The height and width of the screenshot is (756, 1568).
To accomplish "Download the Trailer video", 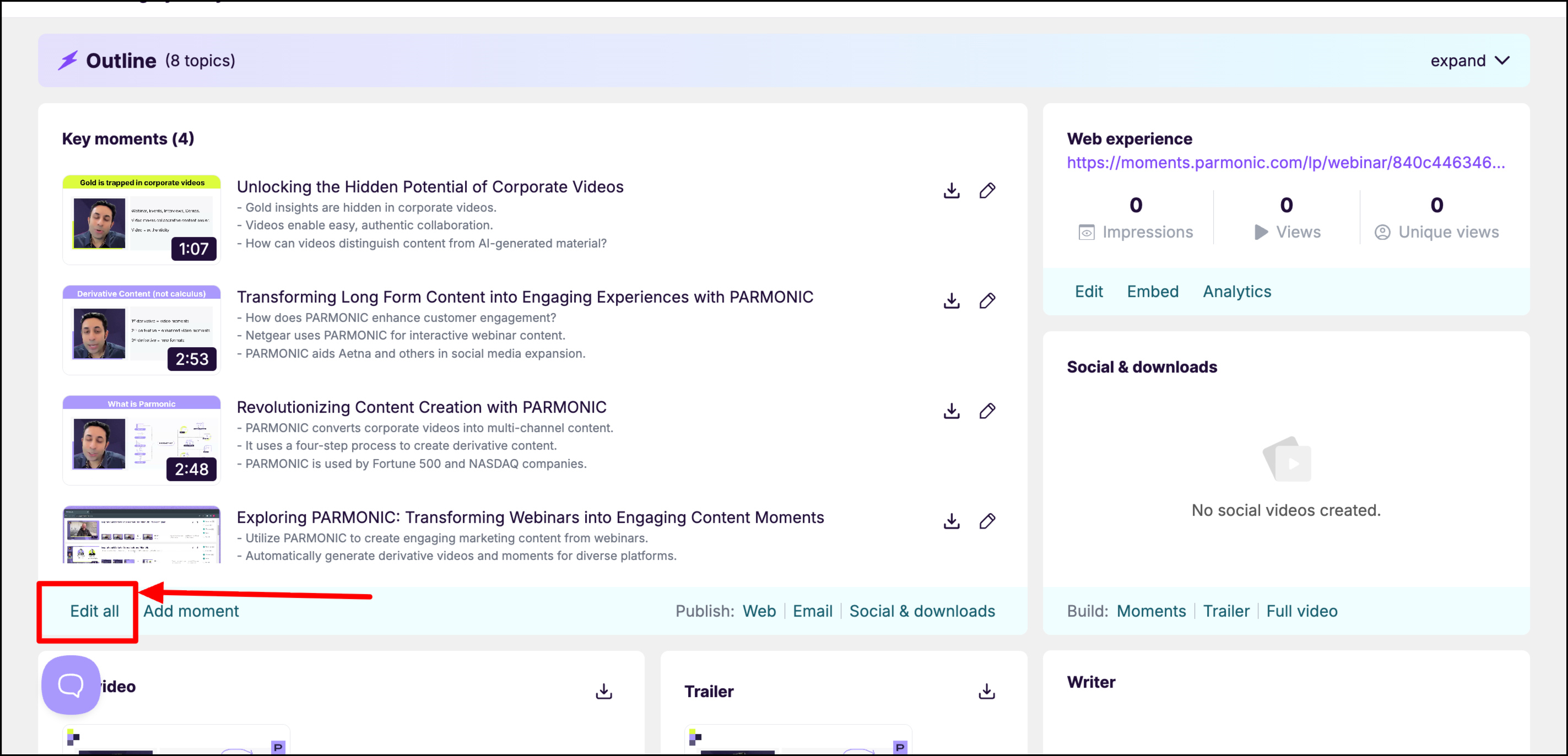I will tap(986, 691).
